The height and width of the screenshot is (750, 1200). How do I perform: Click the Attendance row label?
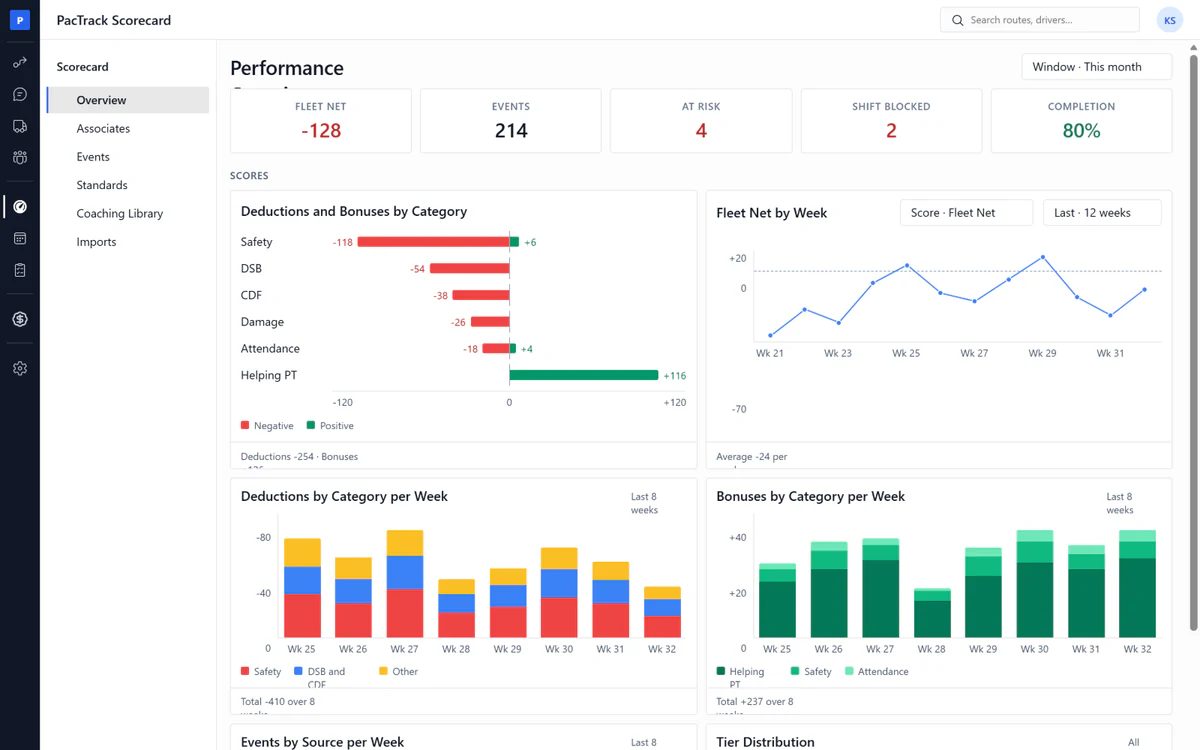click(x=270, y=348)
